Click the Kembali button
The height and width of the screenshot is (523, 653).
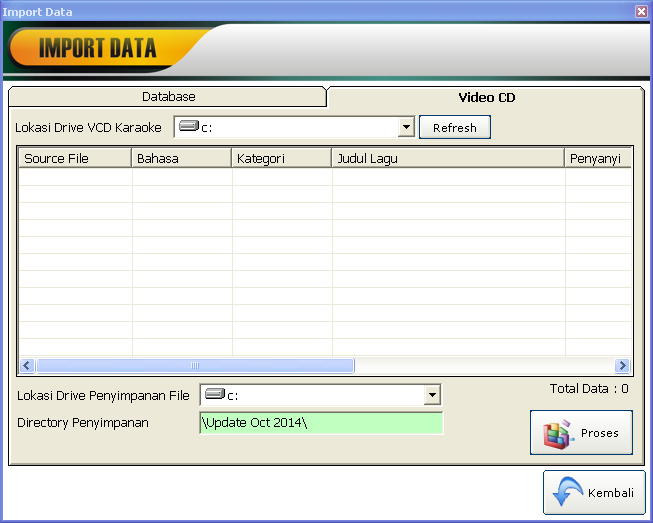594,493
